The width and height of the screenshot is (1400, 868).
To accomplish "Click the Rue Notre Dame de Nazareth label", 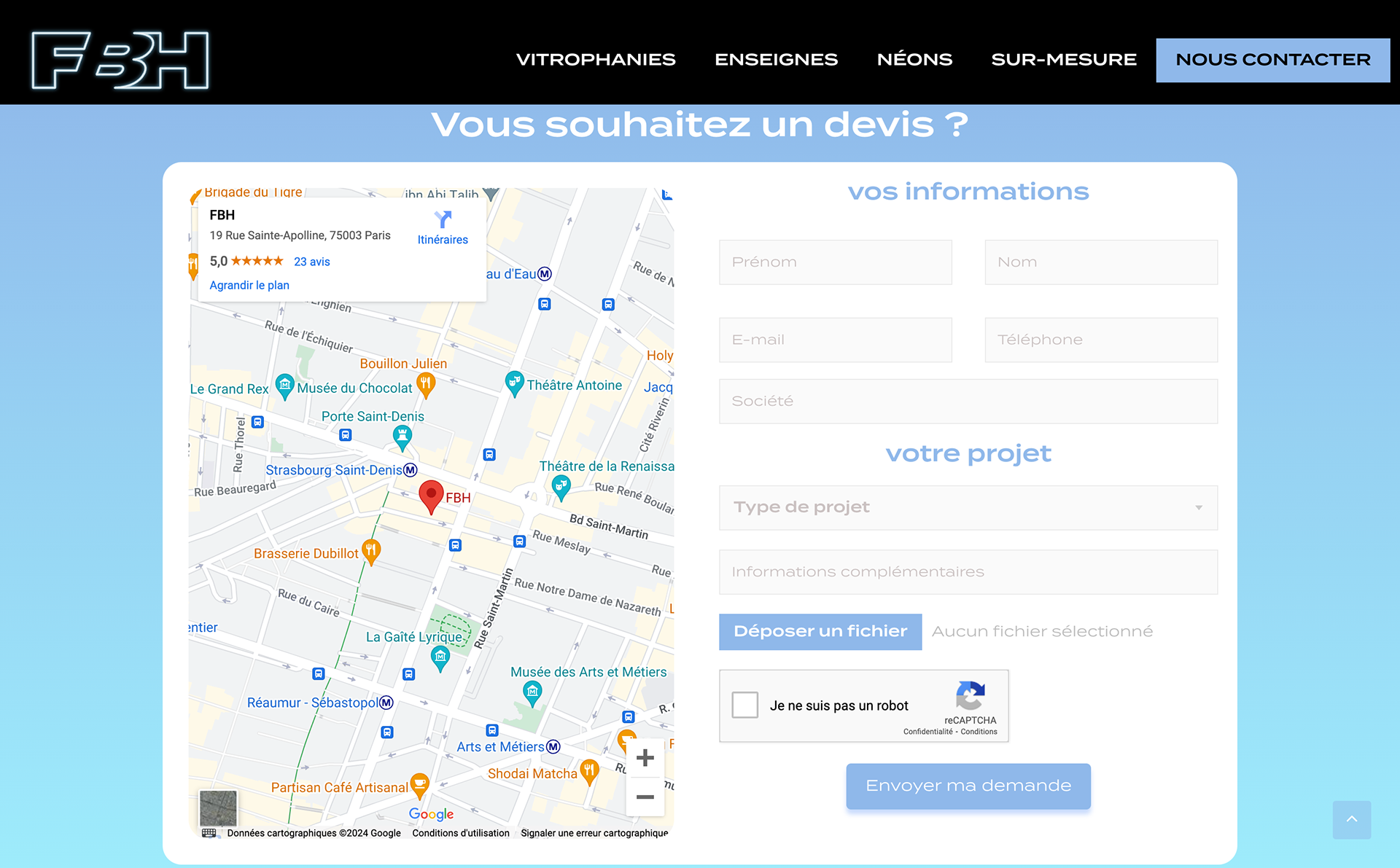I will click(588, 597).
